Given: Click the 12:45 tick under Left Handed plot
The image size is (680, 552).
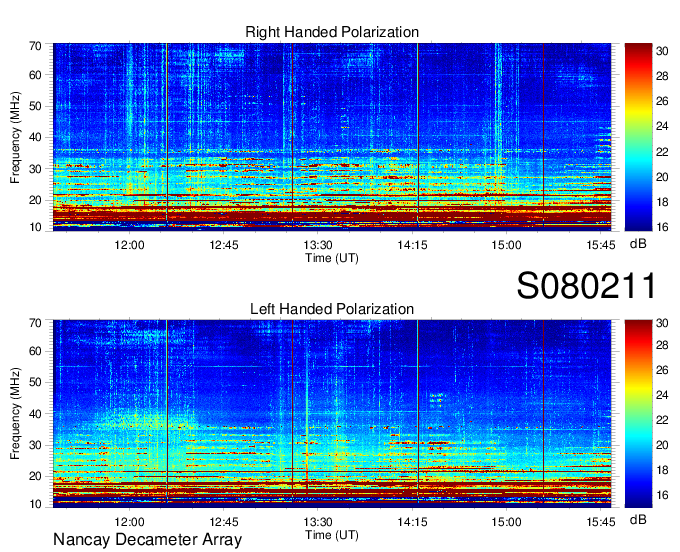Looking at the screenshot, I should coord(224,522).
